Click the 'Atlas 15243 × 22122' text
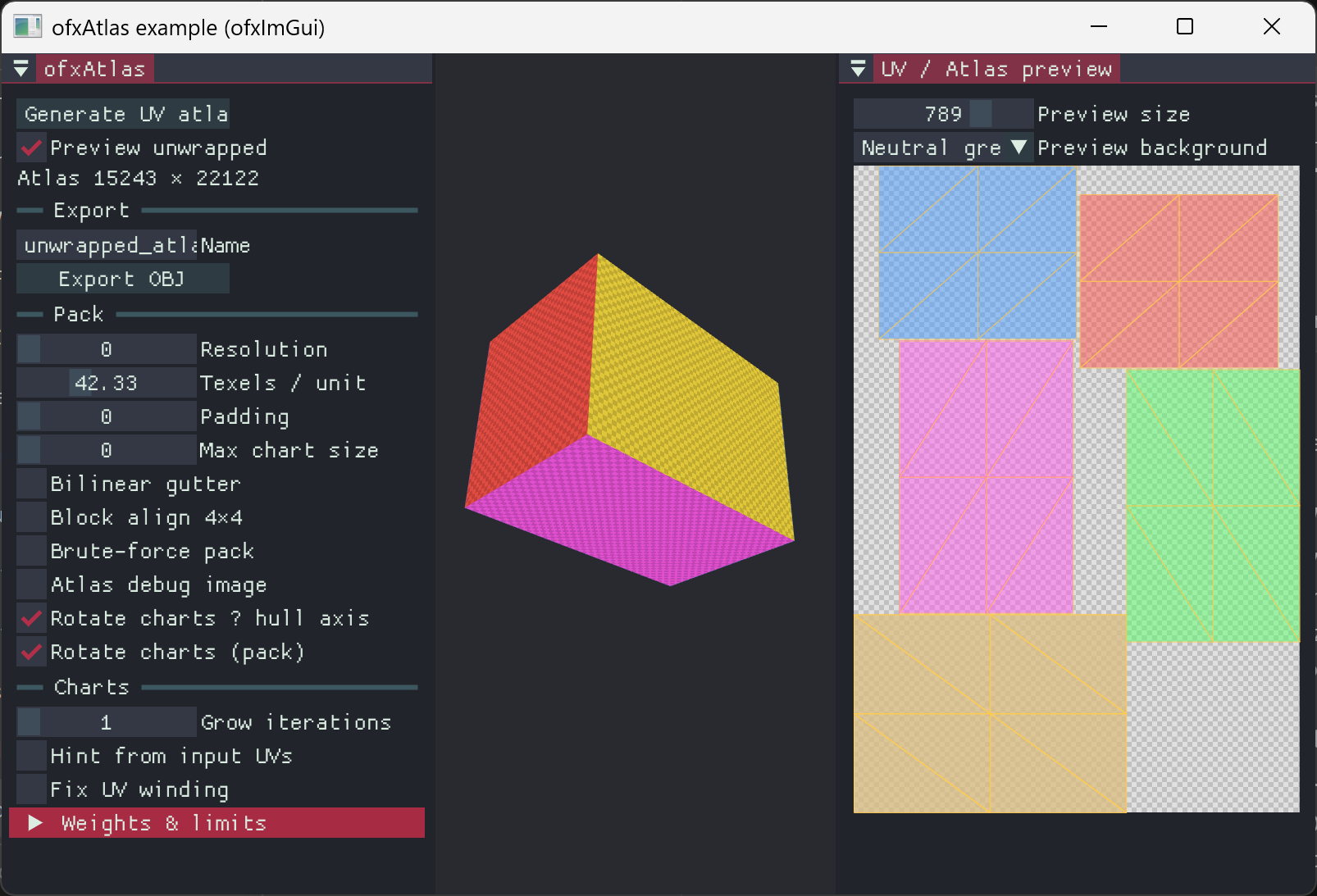1317x896 pixels. tap(138, 178)
